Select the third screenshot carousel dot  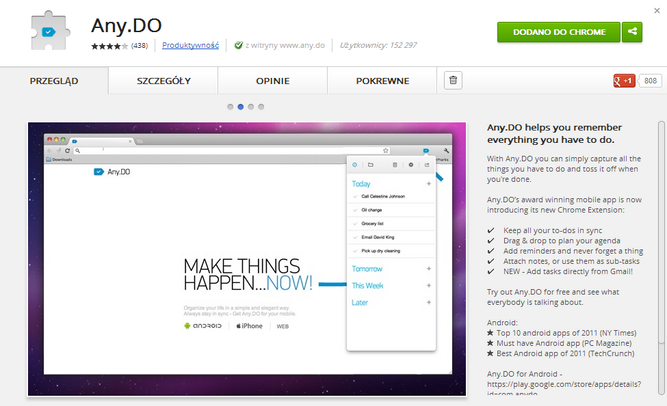pos(251,107)
